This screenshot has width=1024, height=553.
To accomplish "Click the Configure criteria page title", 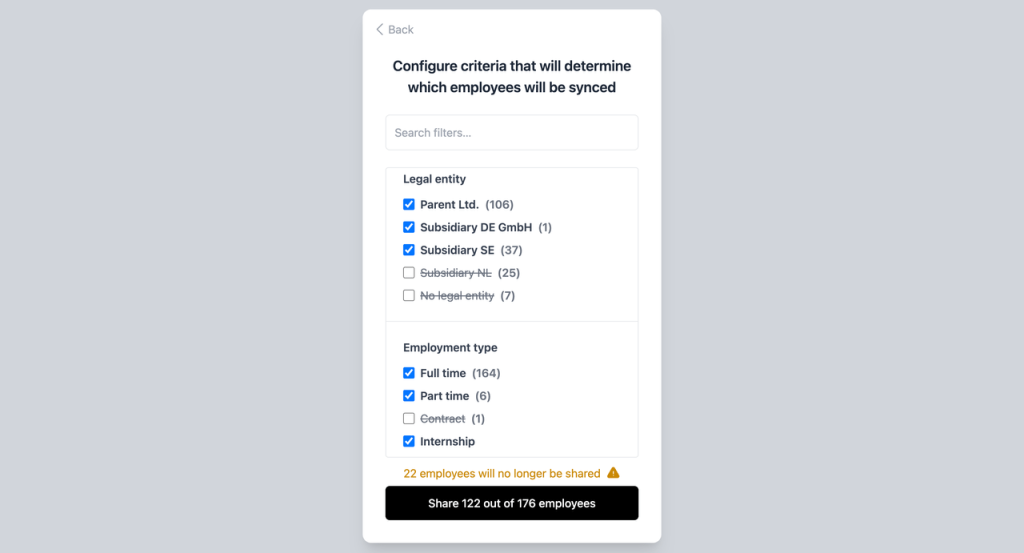I will tap(511, 76).
